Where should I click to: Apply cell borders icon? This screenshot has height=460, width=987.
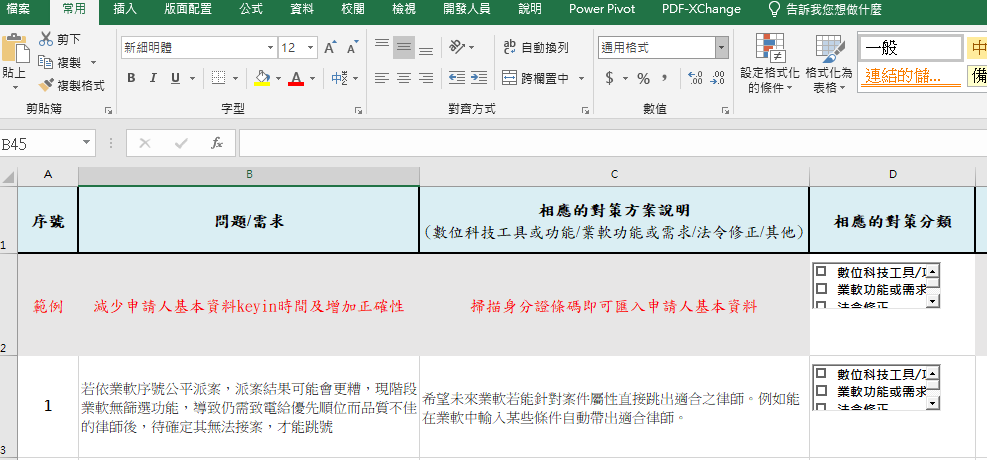(218, 78)
